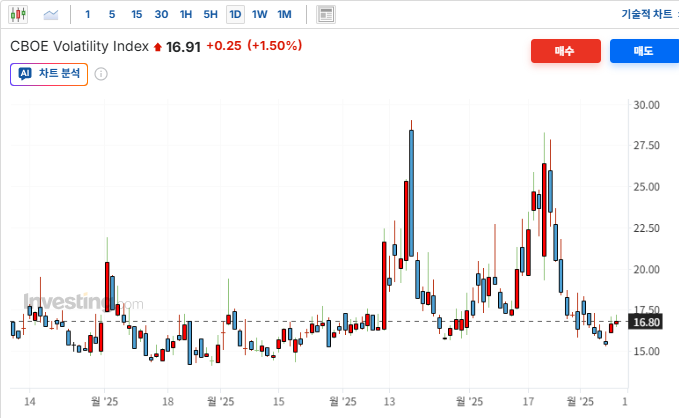The image size is (679, 418).
Task: Click the tallest blue candle near 28.5
Action: click(411, 194)
